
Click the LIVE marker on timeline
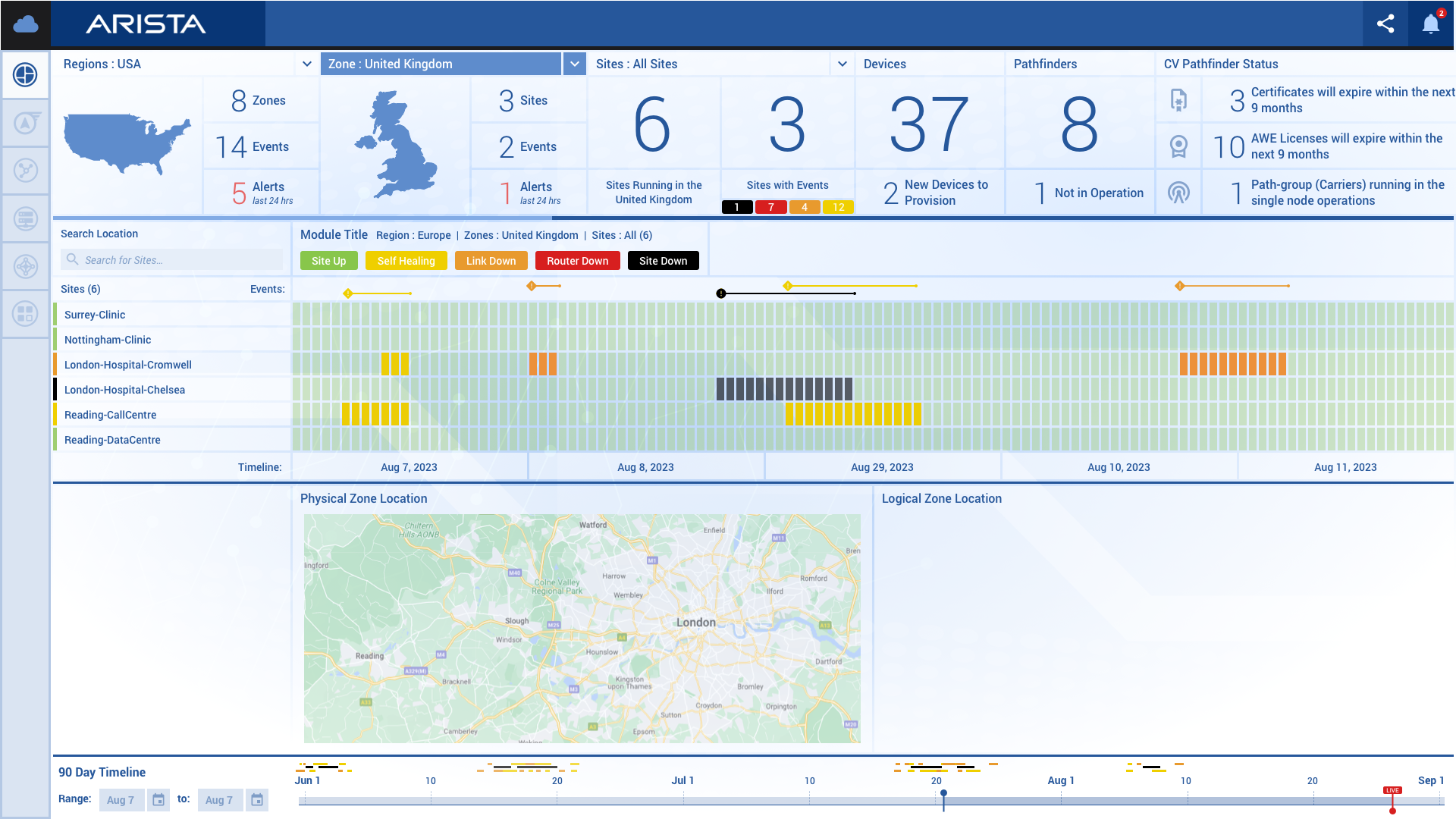tap(1392, 791)
